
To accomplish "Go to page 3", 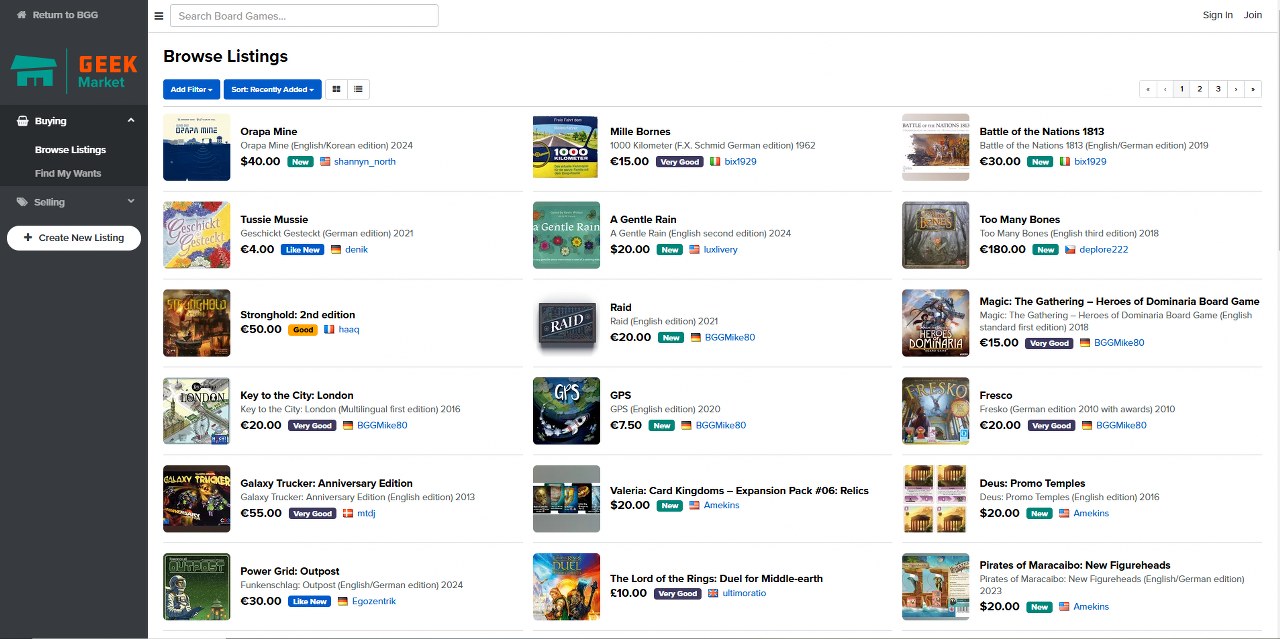I will point(1218,89).
